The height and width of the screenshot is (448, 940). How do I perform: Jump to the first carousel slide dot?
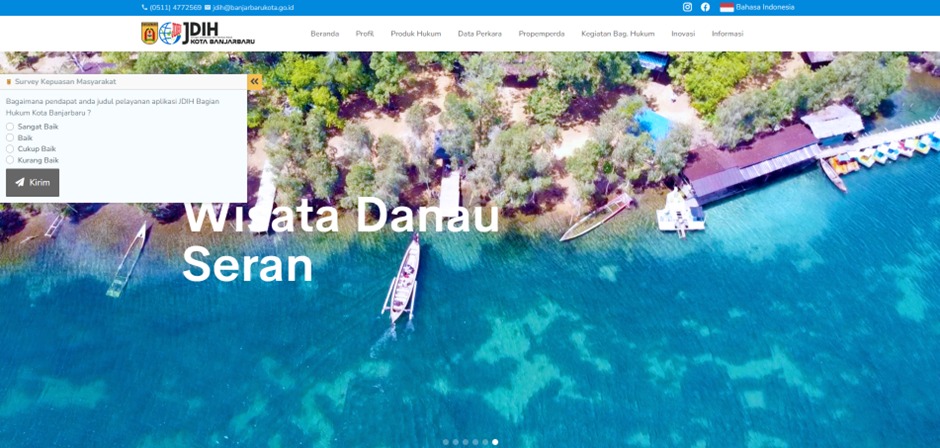[x=446, y=442]
